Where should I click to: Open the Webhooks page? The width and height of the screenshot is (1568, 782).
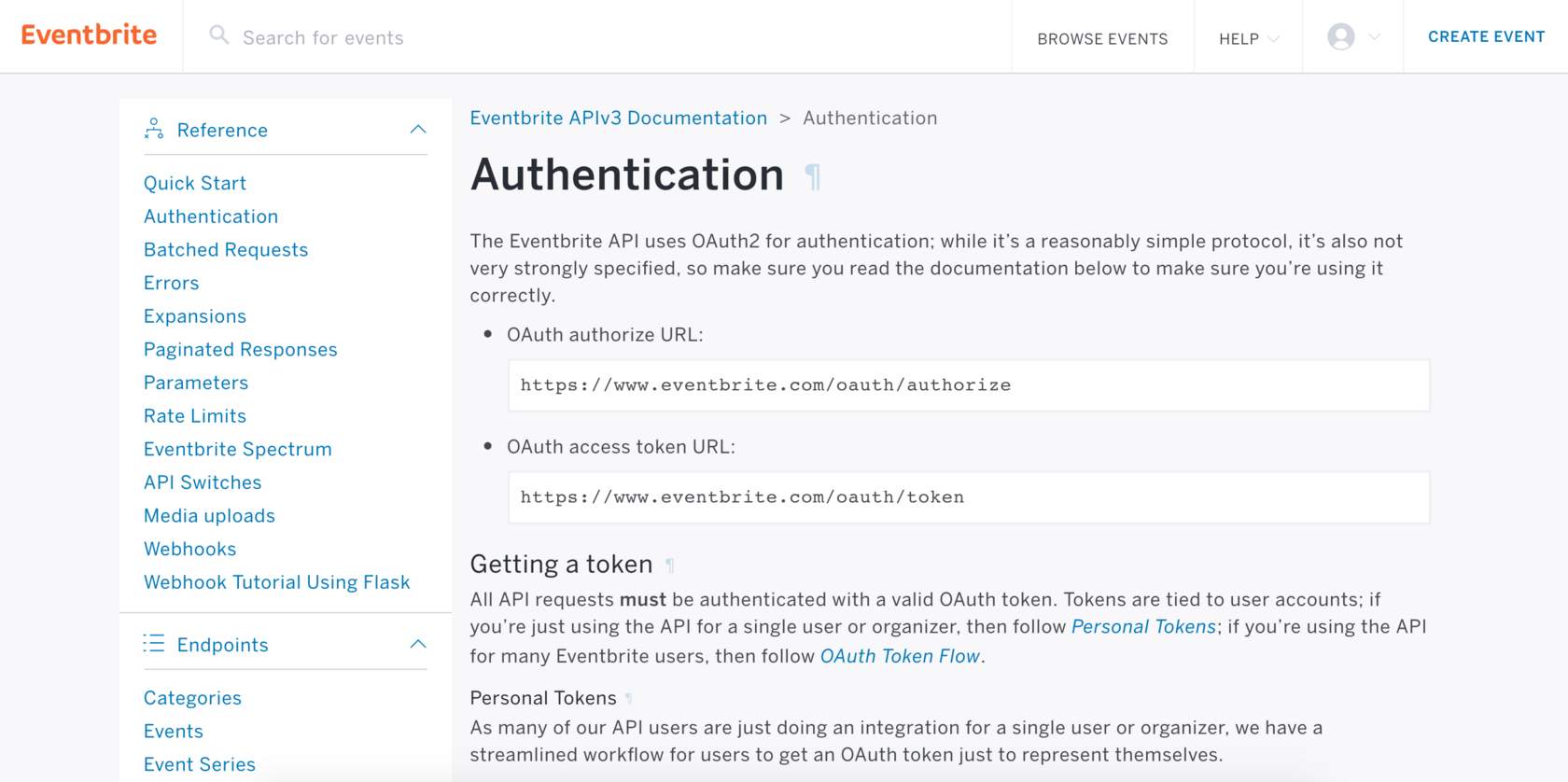(x=190, y=549)
